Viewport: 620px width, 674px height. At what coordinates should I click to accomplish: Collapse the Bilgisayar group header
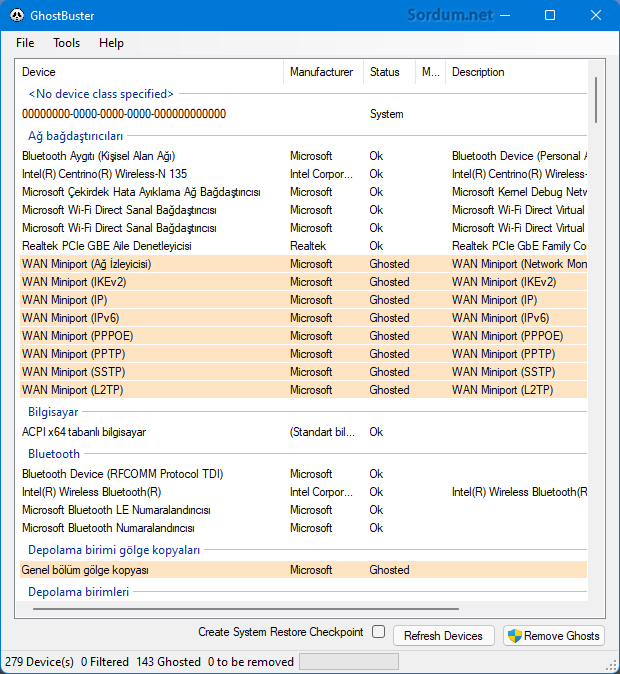[53, 412]
